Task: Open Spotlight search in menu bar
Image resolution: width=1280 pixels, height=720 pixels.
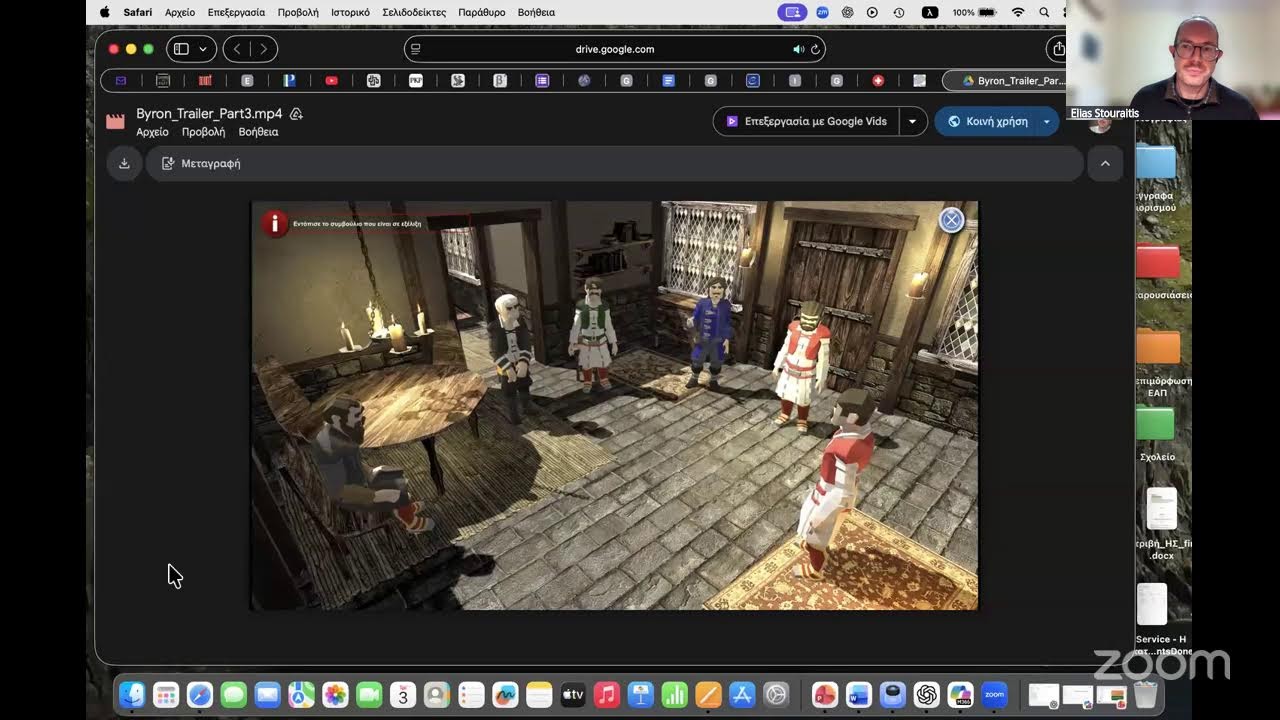Action: [1044, 12]
